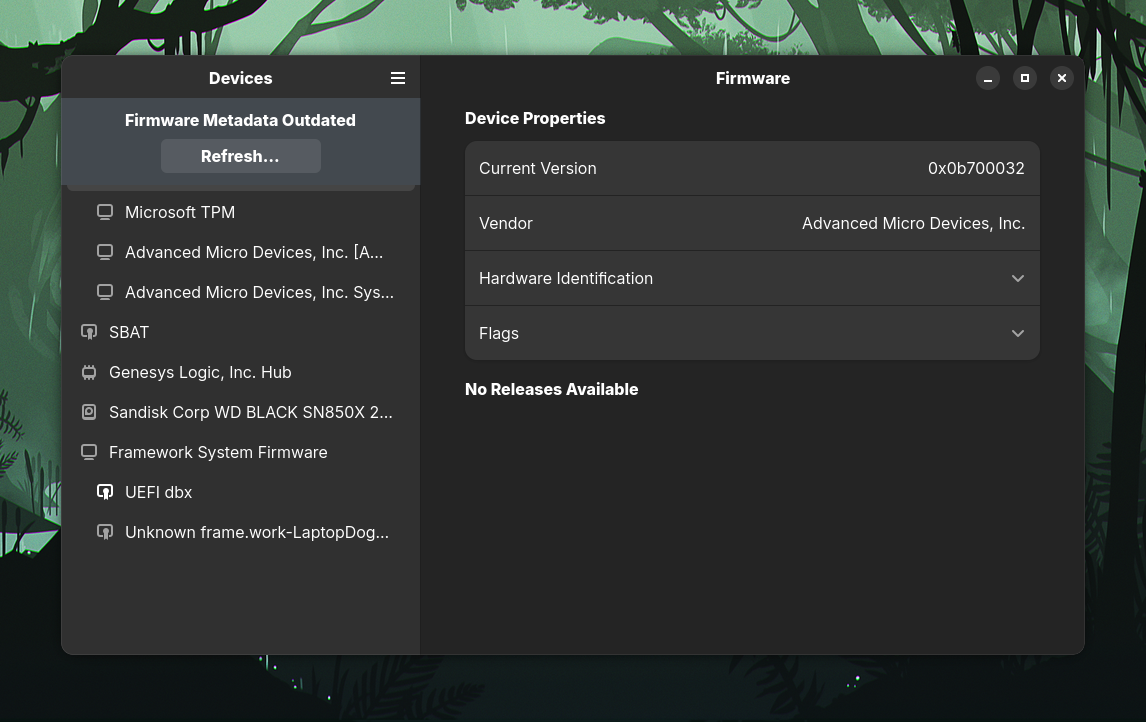The height and width of the screenshot is (722, 1146).
Task: Open the hamburger menu in Devices header
Action: pyautogui.click(x=398, y=78)
